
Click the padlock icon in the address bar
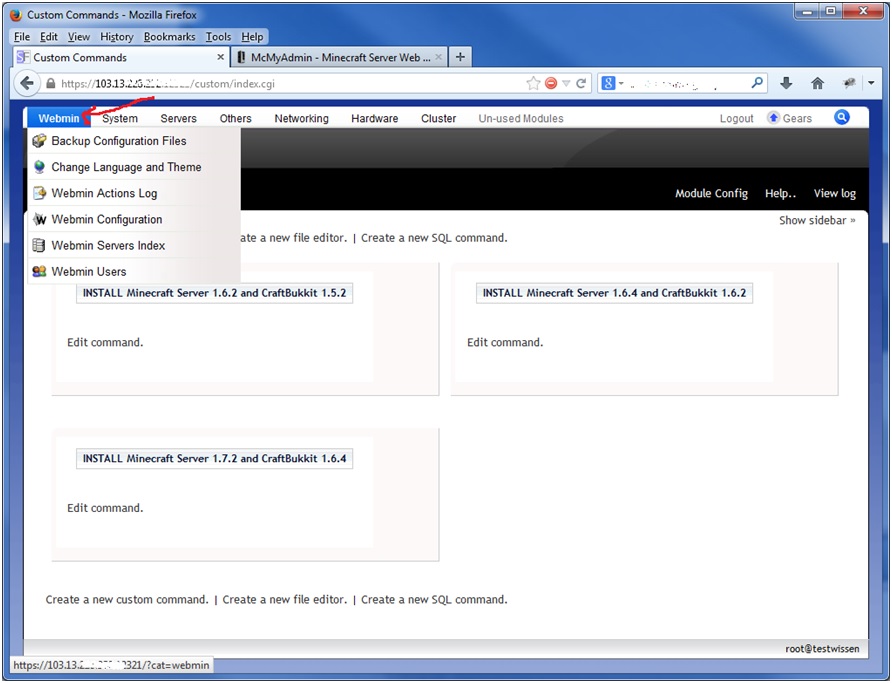[x=51, y=84]
